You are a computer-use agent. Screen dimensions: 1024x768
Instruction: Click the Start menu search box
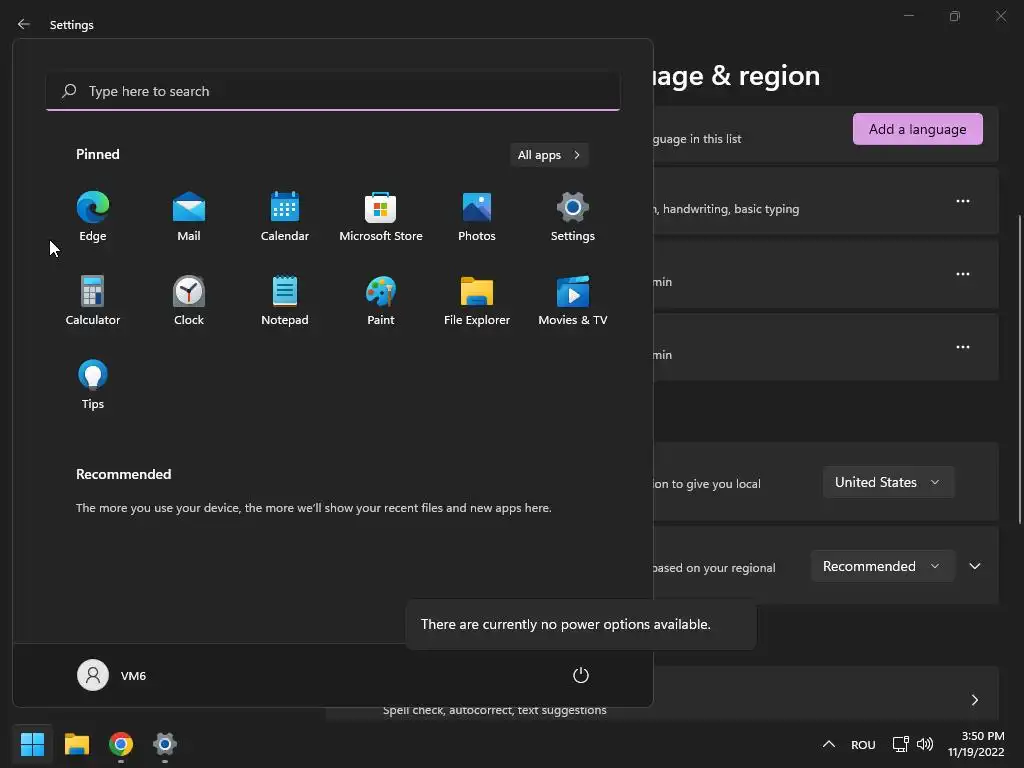[x=333, y=91]
